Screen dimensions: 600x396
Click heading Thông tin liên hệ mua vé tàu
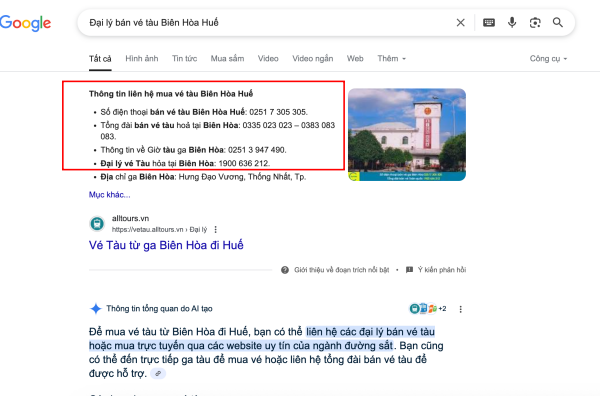(171, 94)
